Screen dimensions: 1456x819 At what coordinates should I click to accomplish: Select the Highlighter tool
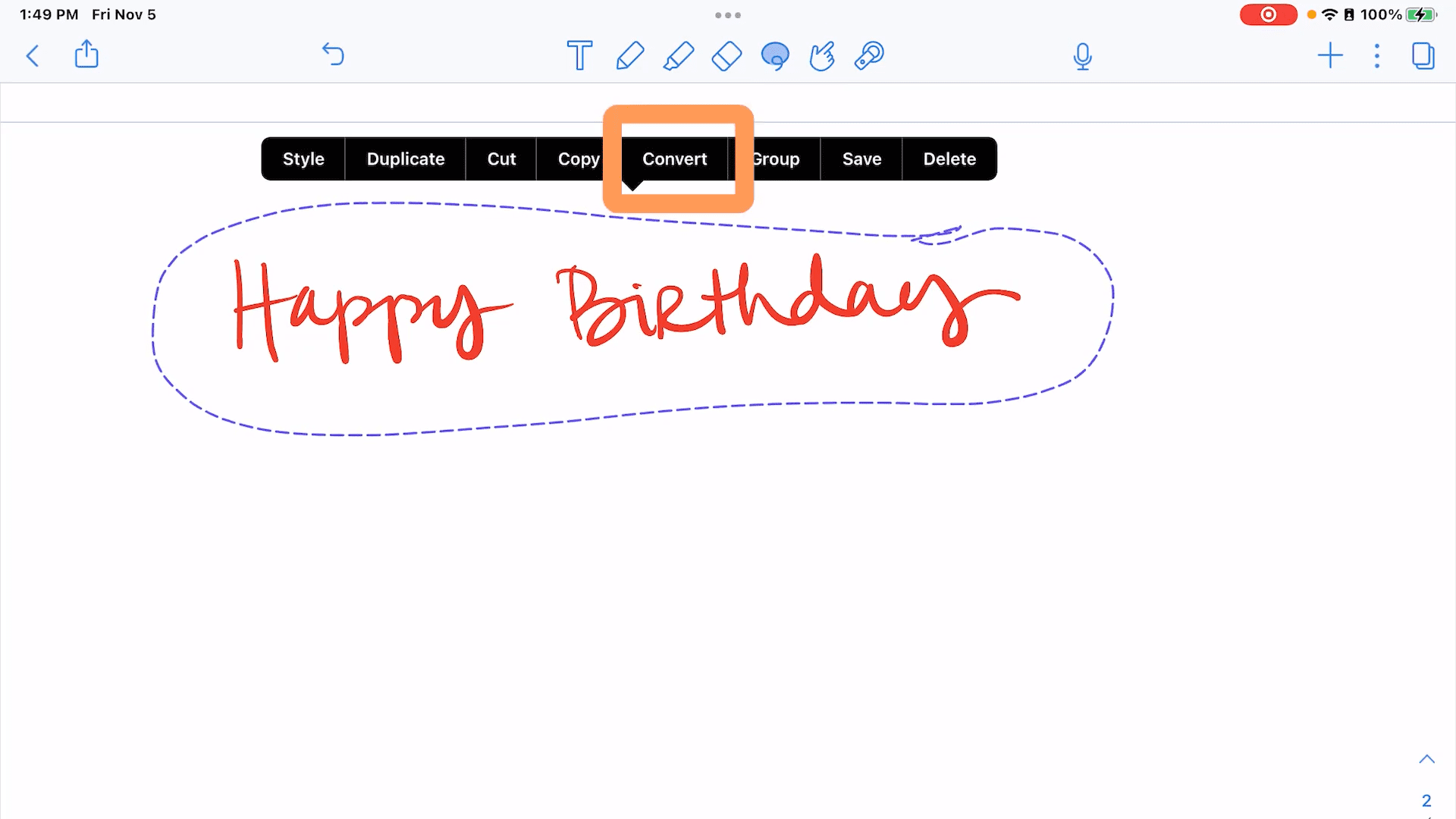tap(677, 55)
